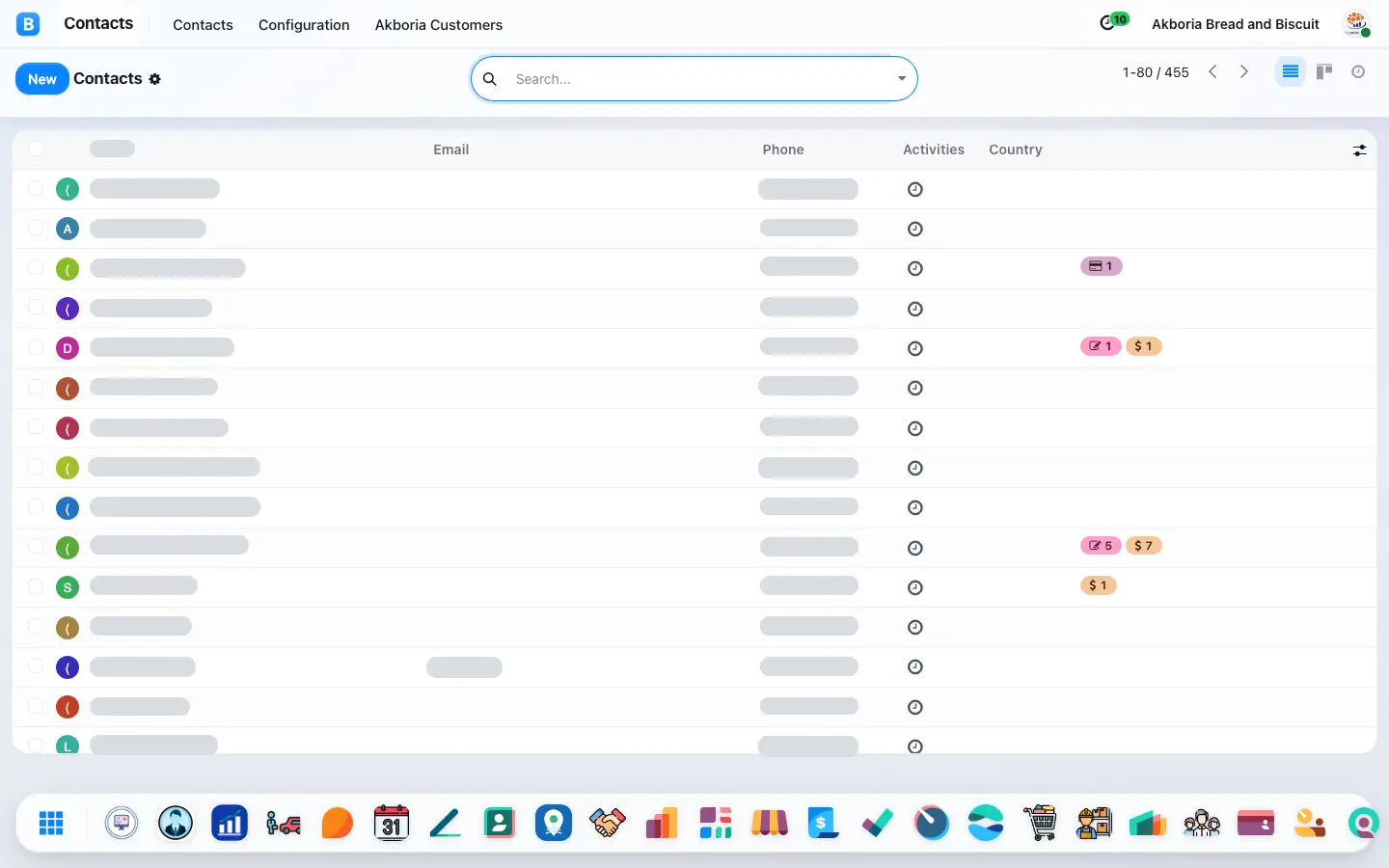The width and height of the screenshot is (1389, 868).
Task: Click the activity clock in the D avatar row
Action: coord(915,349)
